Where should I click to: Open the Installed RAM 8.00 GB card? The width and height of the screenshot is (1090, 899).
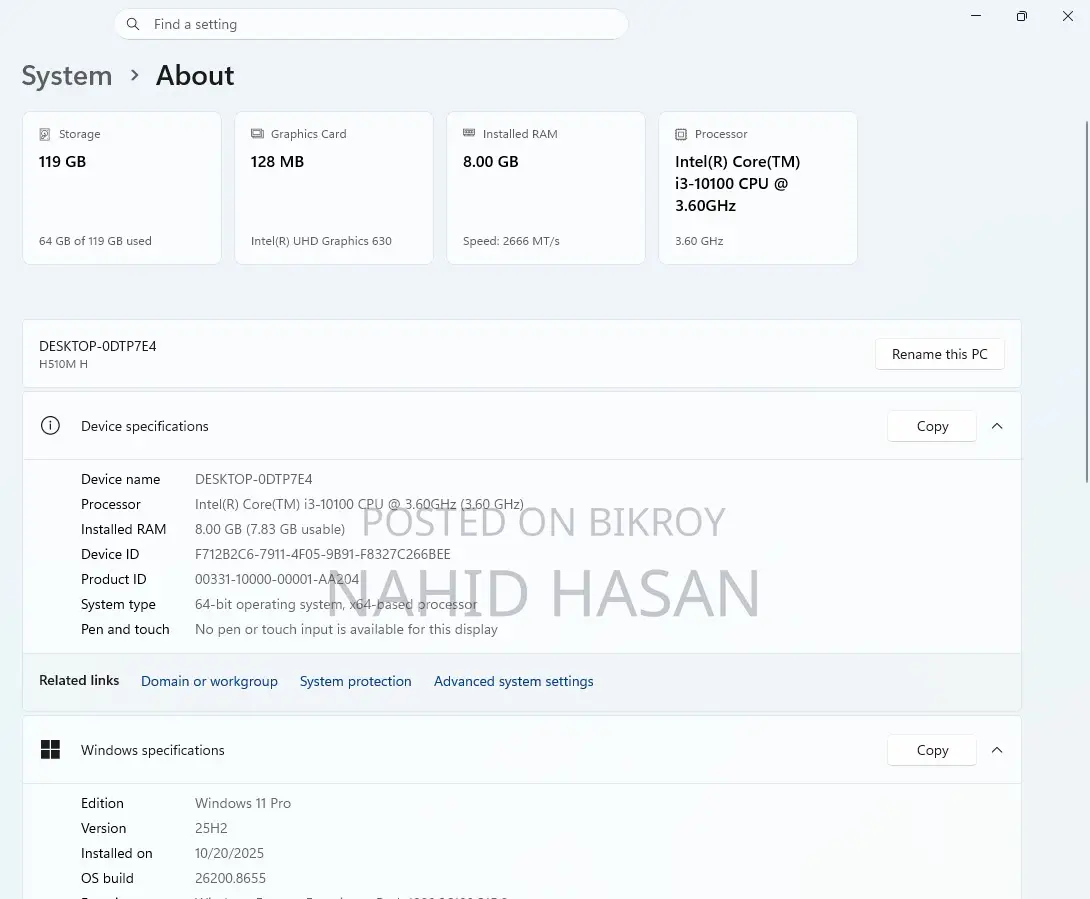[546, 188]
